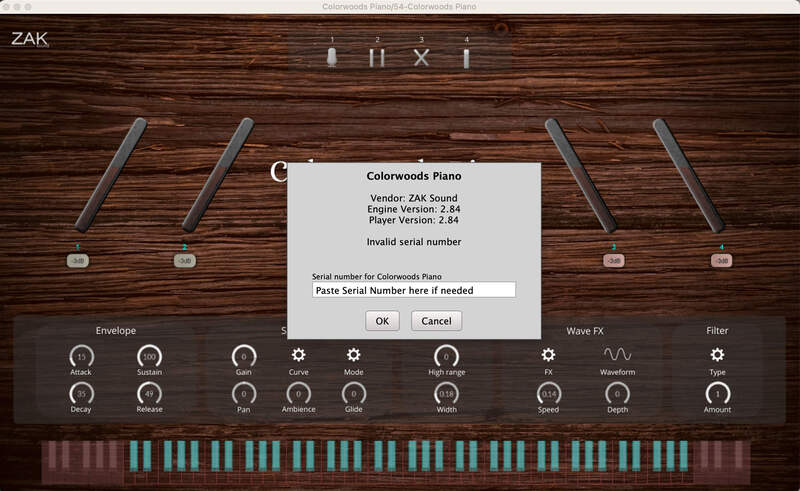
Task: Toggle the layer 1 -3dB button
Action: [78, 261]
